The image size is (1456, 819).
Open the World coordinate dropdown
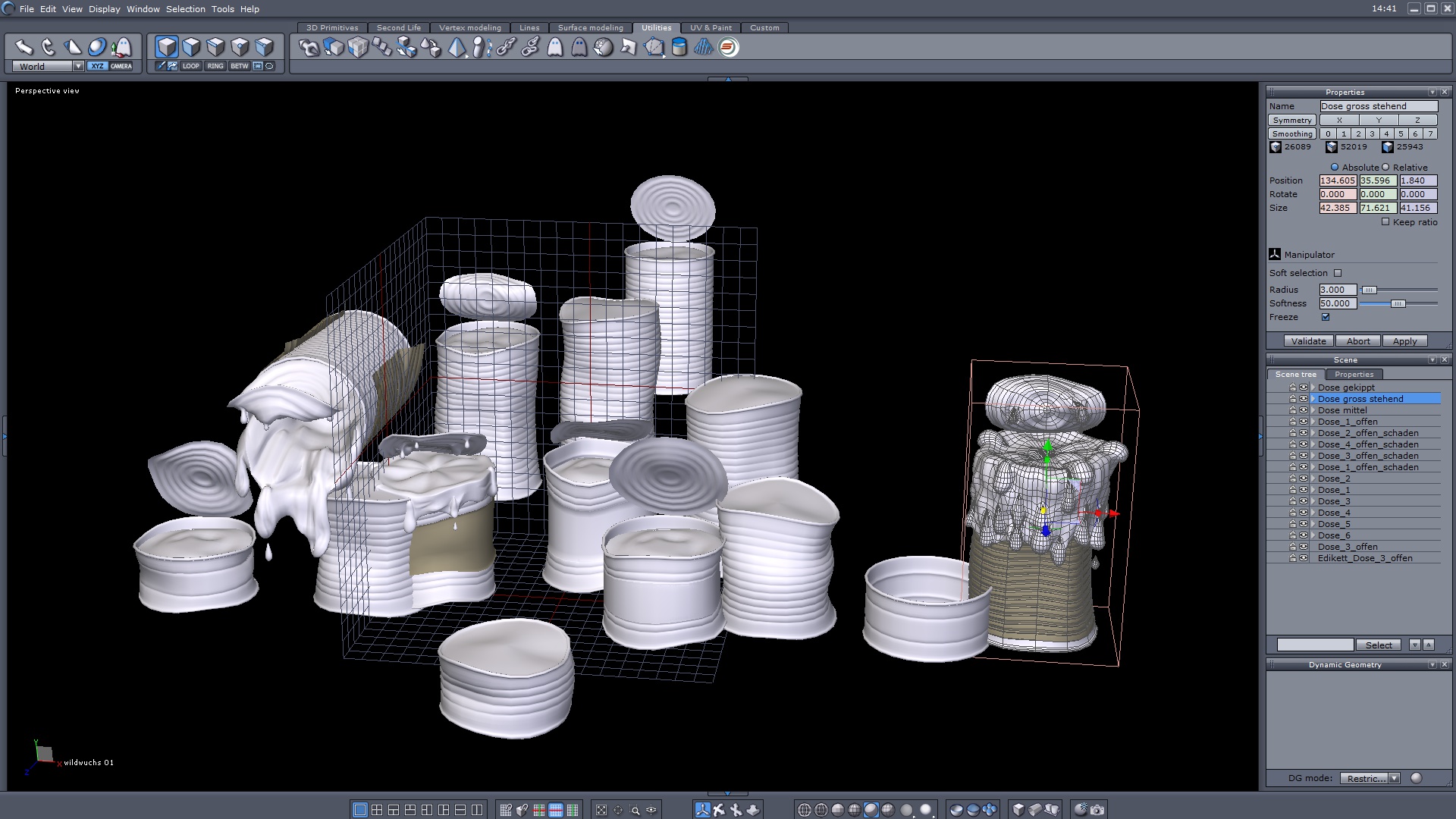pyautogui.click(x=78, y=66)
